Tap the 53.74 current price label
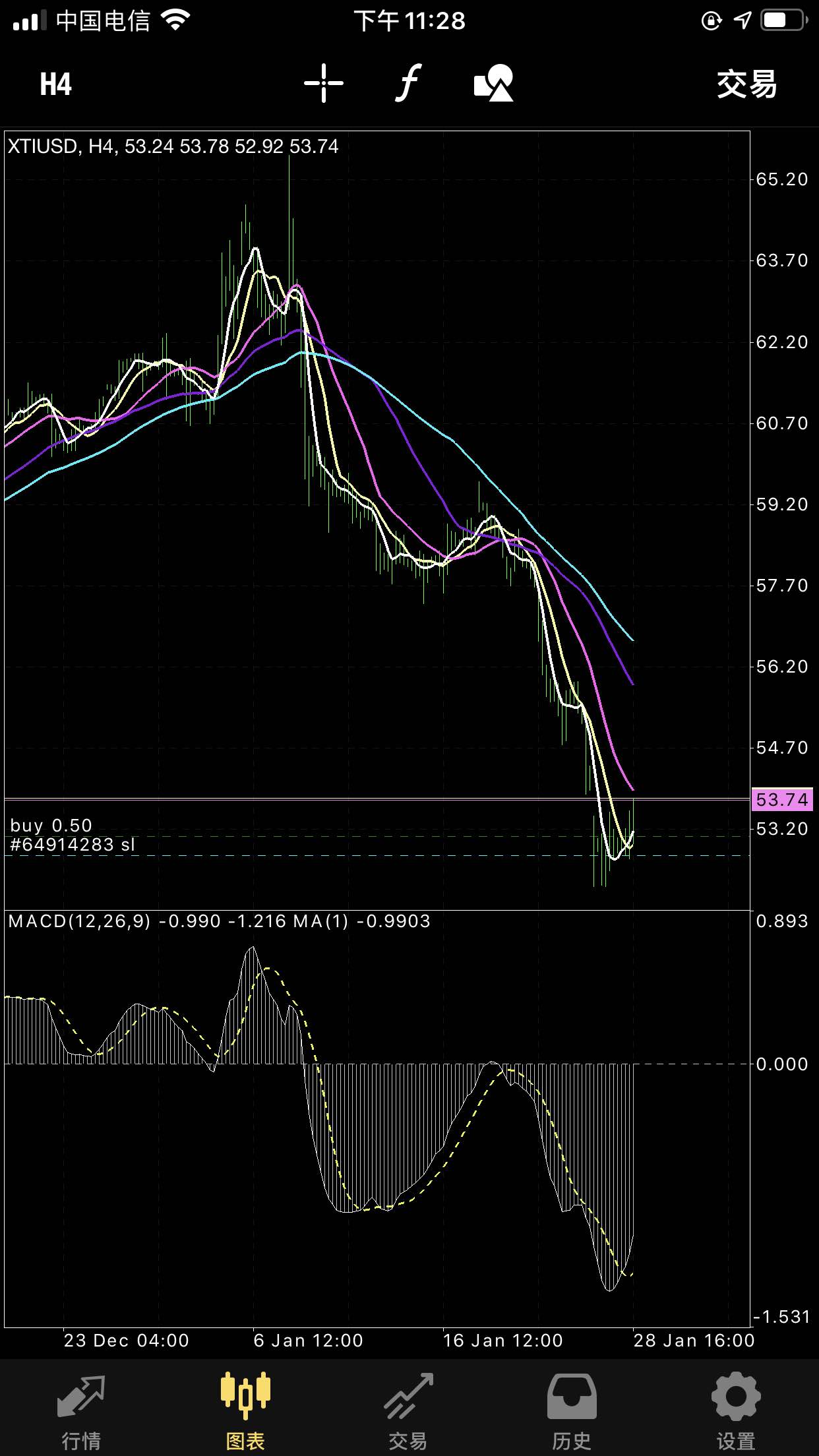The height and width of the screenshot is (1456, 819). 782,800
